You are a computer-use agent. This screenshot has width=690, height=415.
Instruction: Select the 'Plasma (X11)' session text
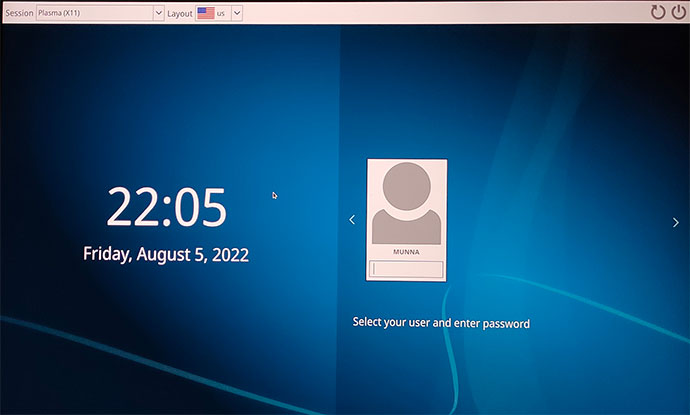click(x=60, y=13)
